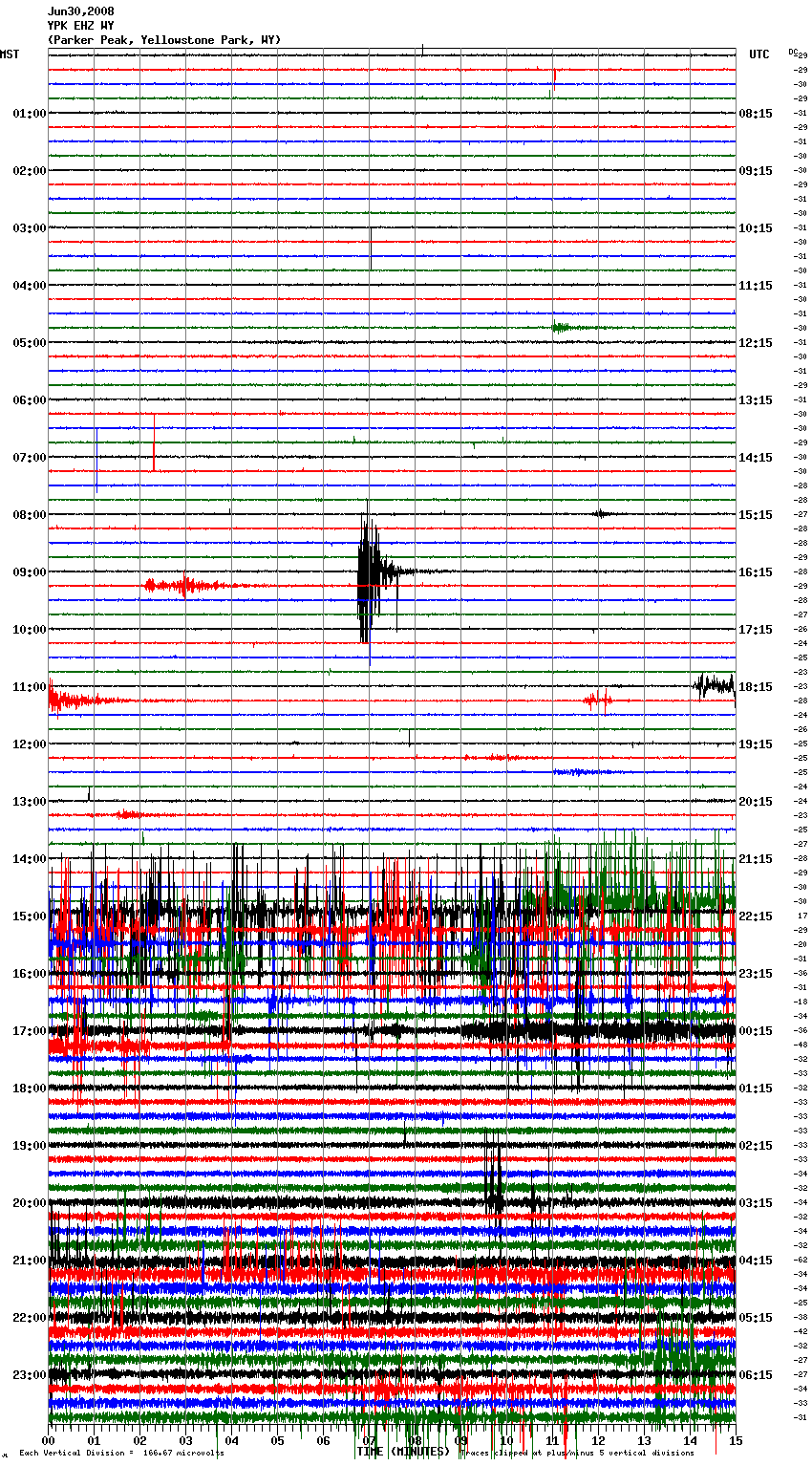This screenshot has height=1466, width=812.
Task: Select the 06:00 MST hour label
Action: coord(30,400)
